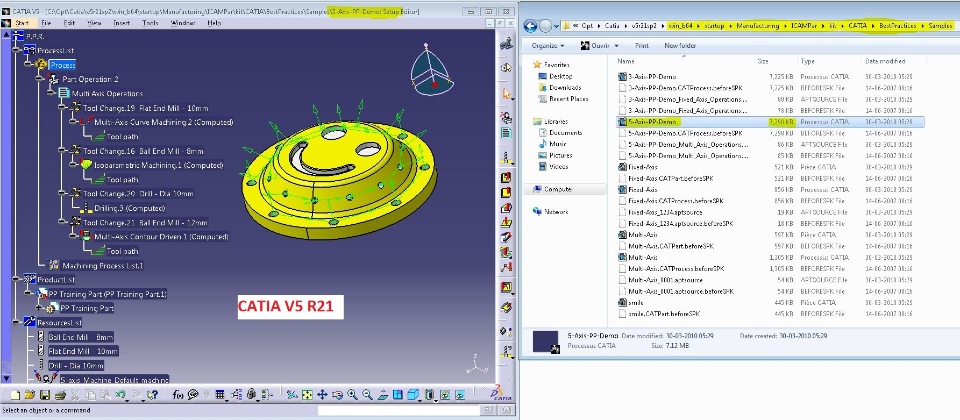This screenshot has height=420, width=960.
Task: Click the Open file folder icon in CATIA
Action: pos(29,395)
